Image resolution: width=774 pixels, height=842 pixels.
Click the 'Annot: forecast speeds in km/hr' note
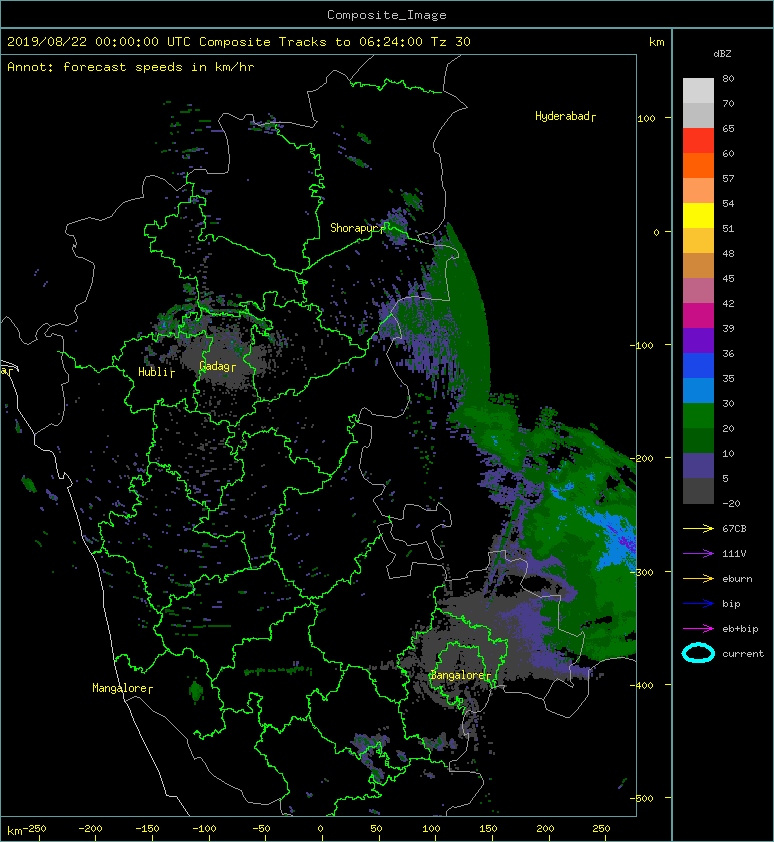pos(131,67)
